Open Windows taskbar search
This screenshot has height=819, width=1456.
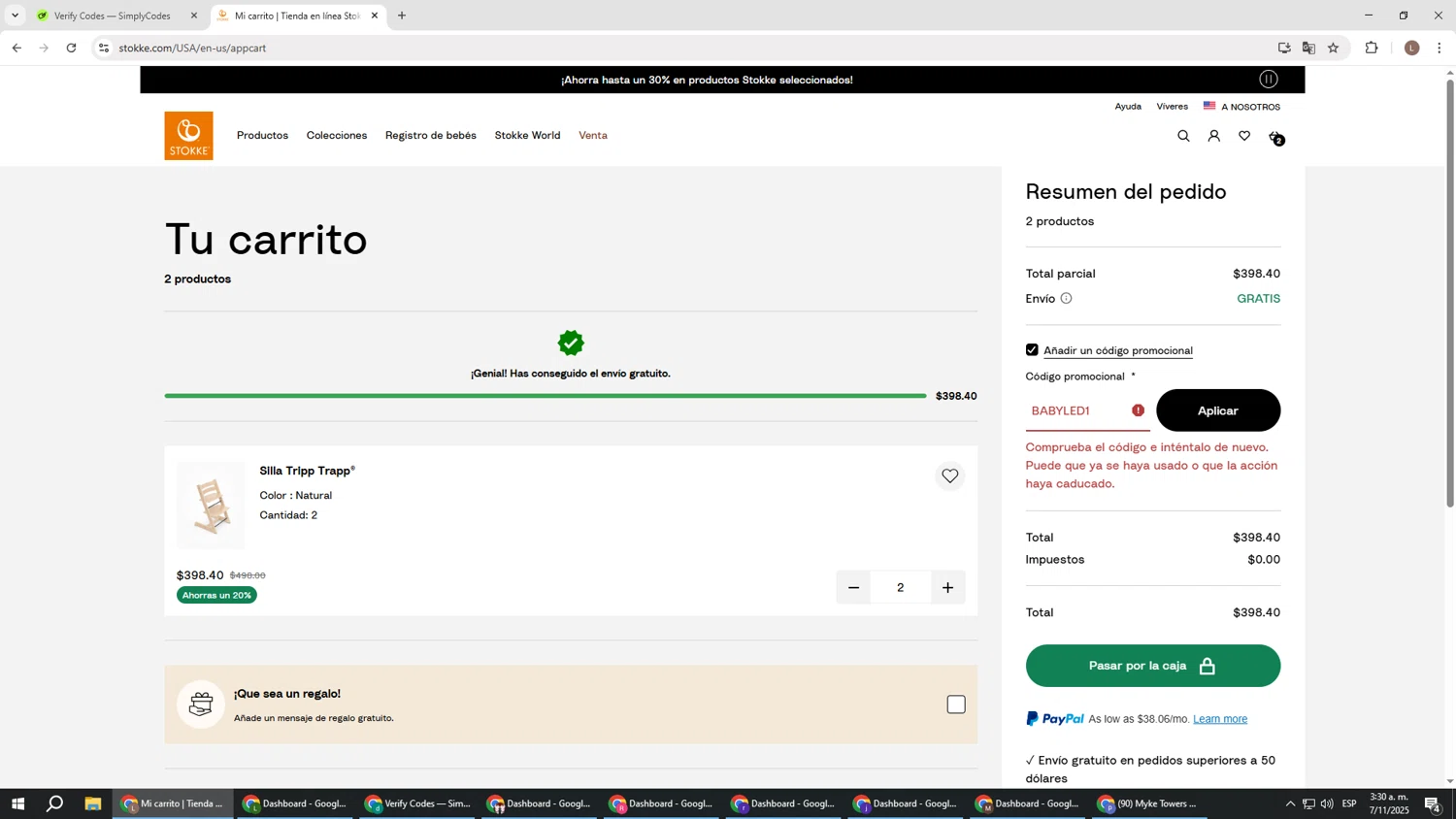click(x=55, y=803)
